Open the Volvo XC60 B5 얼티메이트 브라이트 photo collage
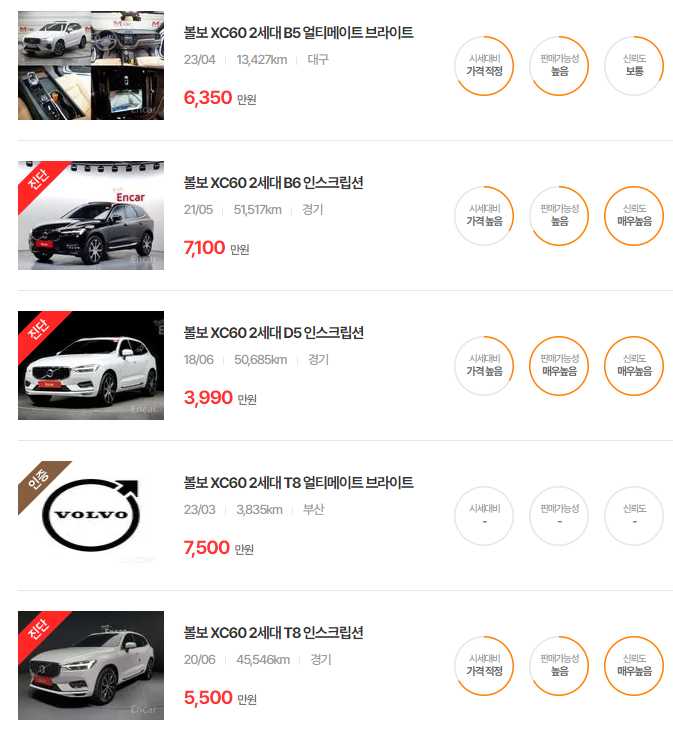The height and width of the screenshot is (732, 673). pyautogui.click(x=91, y=65)
